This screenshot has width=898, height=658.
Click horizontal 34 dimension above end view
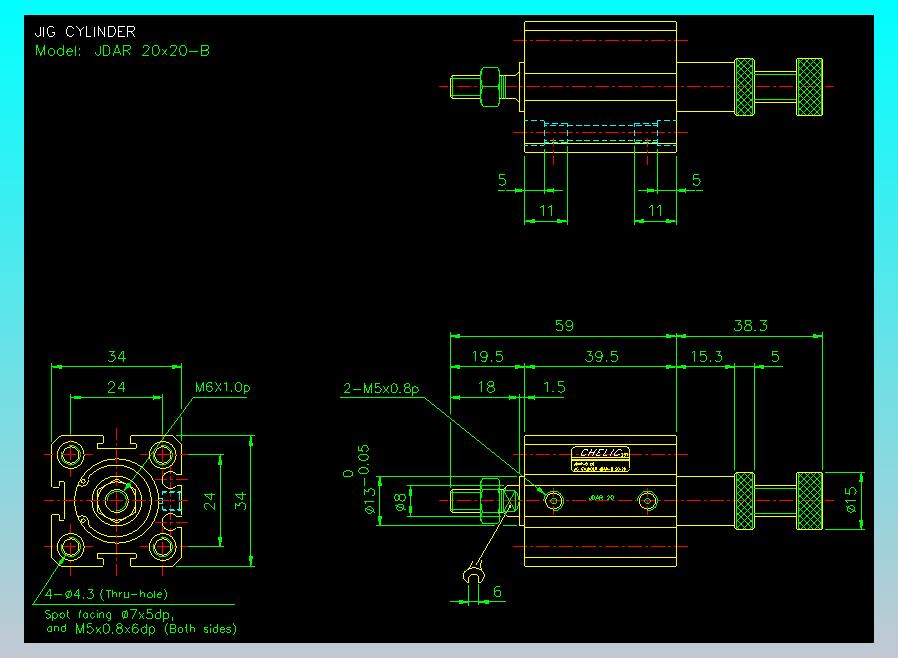[117, 356]
